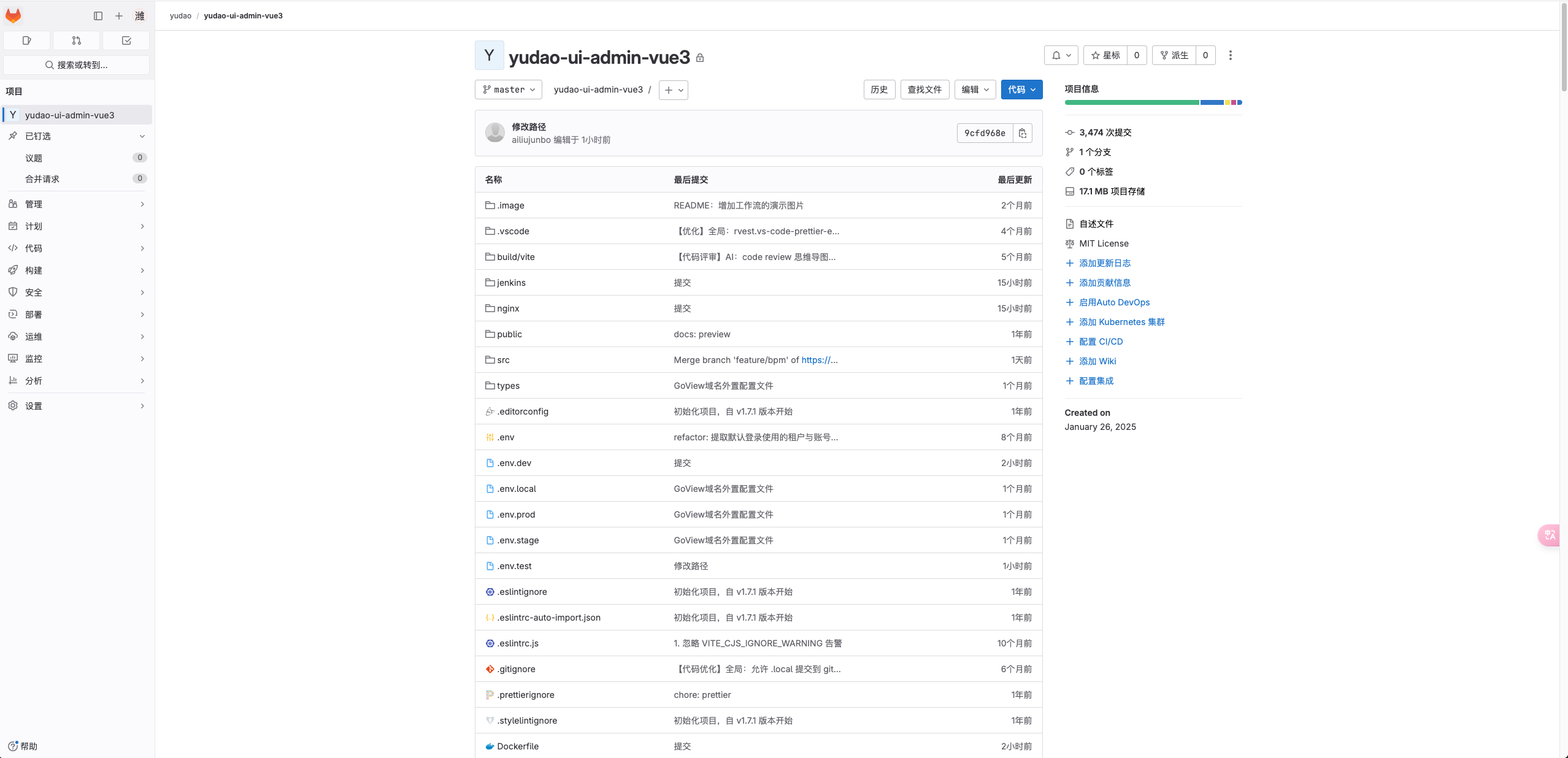
Task: Open the build/vite folder
Action: (515, 257)
